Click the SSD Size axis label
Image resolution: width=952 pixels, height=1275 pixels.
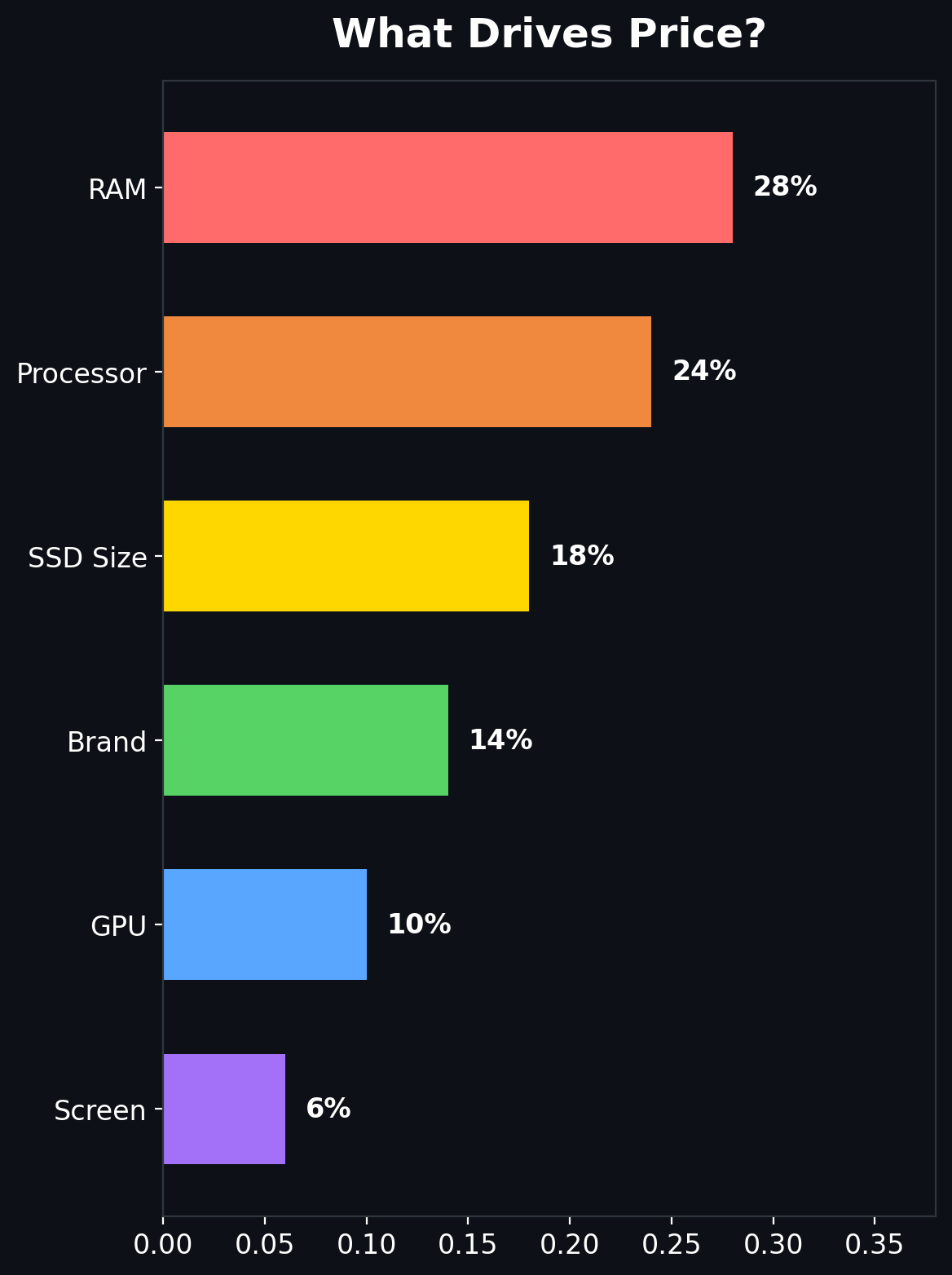coord(87,558)
